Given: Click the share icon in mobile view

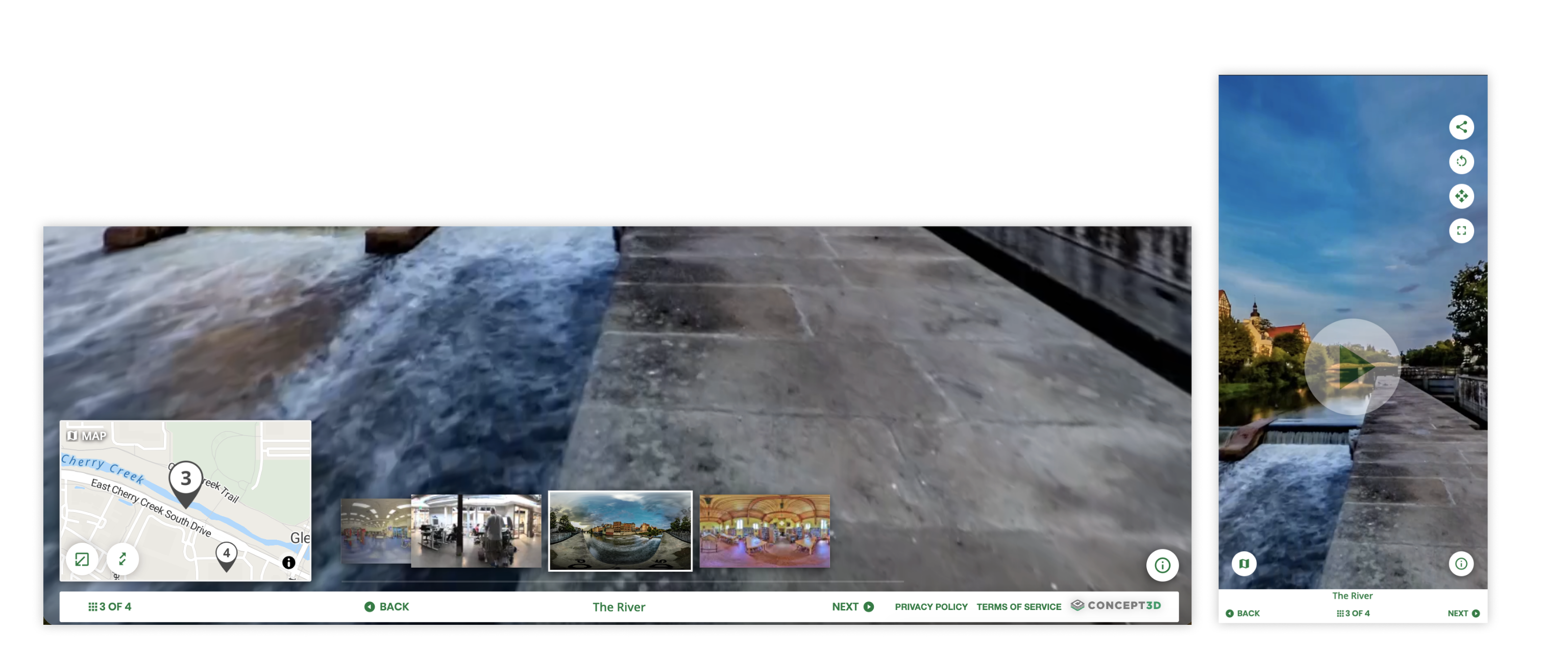Looking at the screenshot, I should pyautogui.click(x=1461, y=127).
